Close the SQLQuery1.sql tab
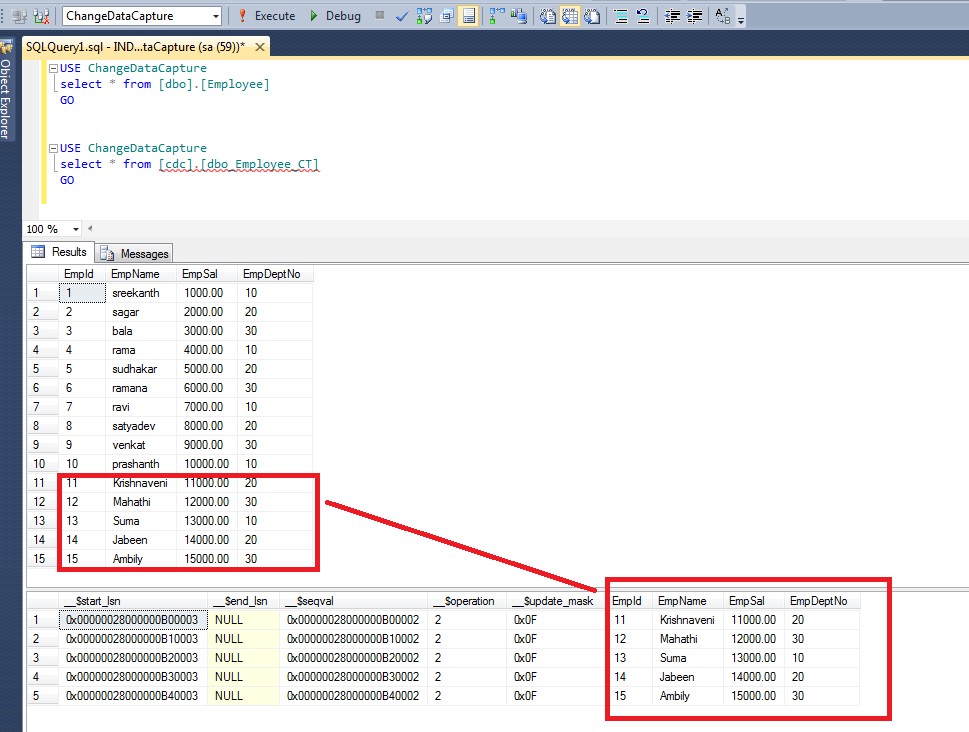969x732 pixels. click(262, 47)
